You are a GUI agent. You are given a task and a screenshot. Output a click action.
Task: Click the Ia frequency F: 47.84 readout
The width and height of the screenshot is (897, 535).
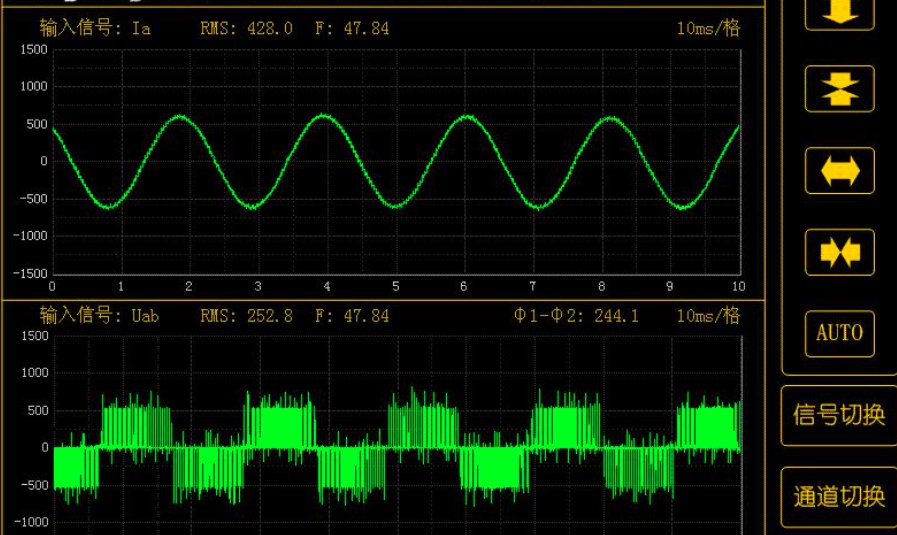click(352, 29)
